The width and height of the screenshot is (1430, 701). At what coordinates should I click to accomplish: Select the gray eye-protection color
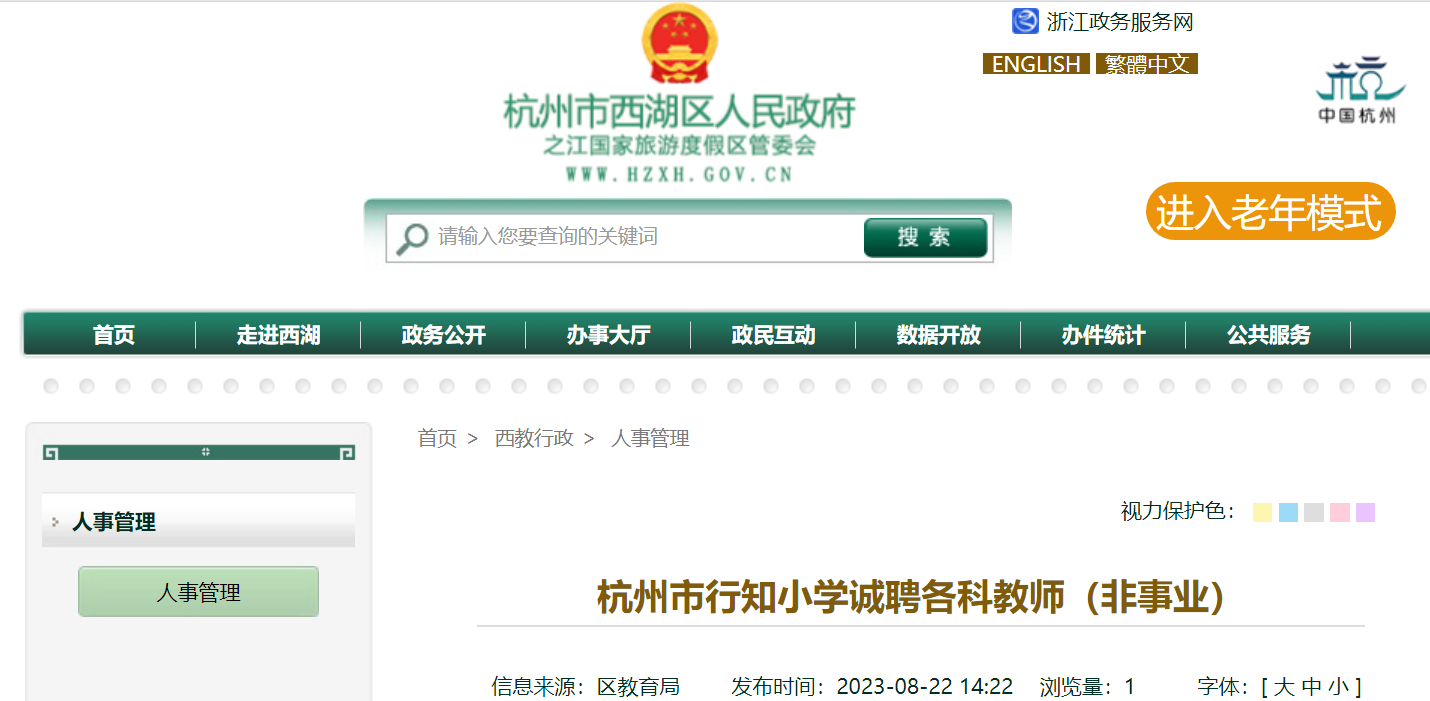click(1314, 512)
